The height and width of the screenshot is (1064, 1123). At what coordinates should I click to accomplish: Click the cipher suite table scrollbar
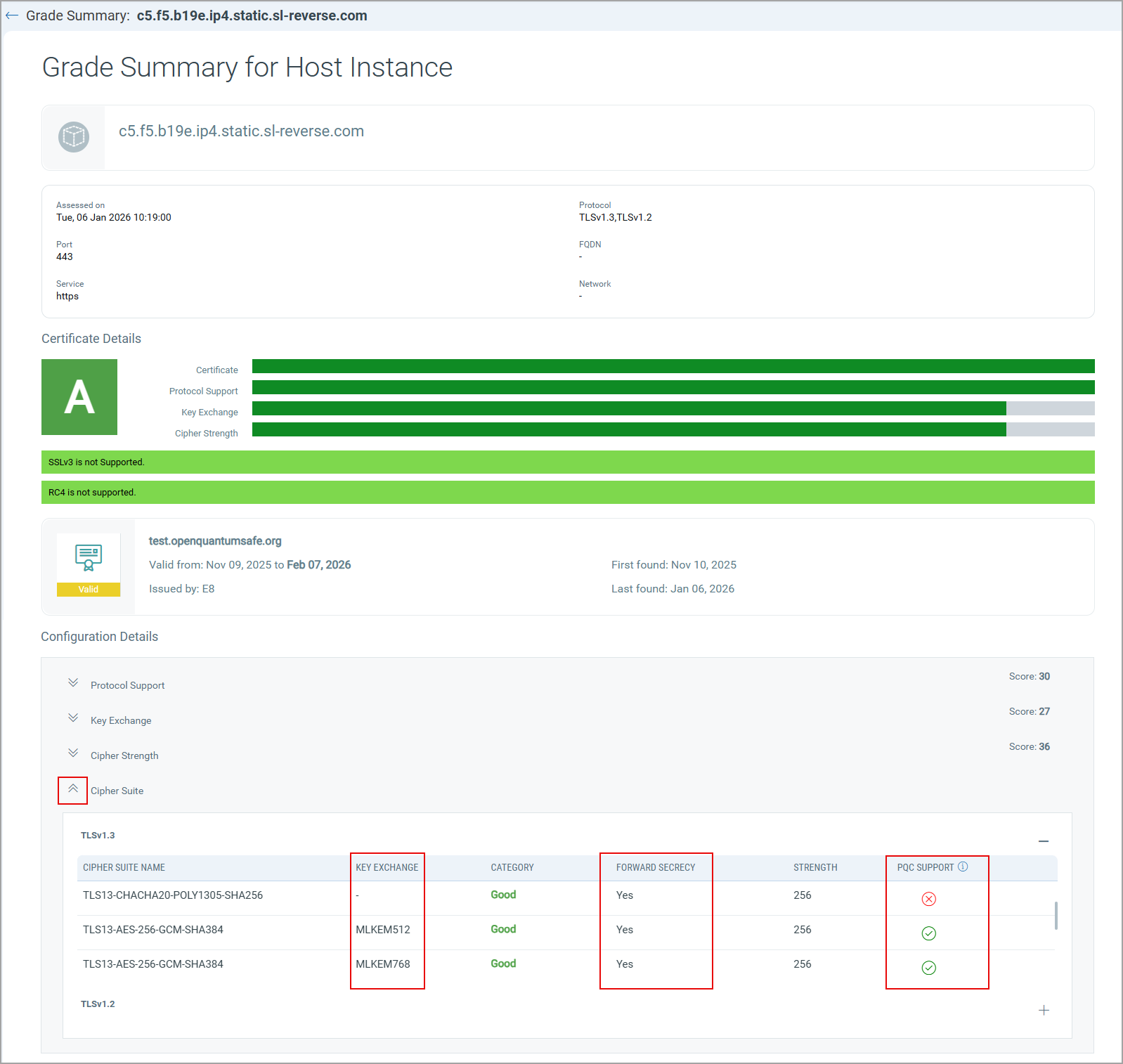click(x=1056, y=916)
